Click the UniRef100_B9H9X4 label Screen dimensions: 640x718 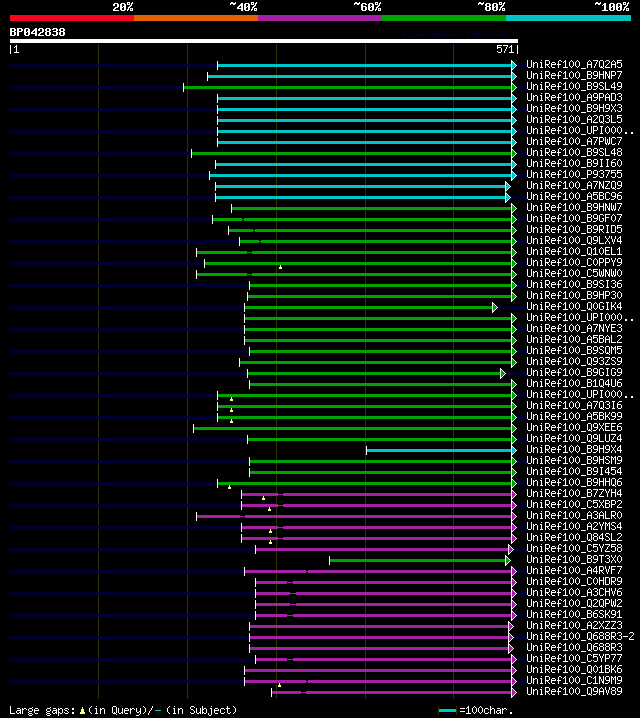(574, 449)
